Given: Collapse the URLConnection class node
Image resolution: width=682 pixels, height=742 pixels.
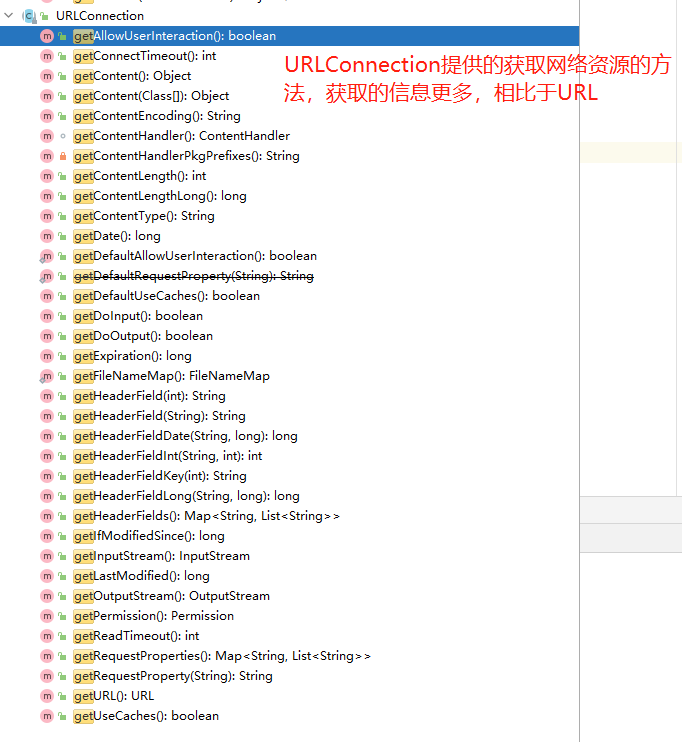Looking at the screenshot, I should [9, 16].
